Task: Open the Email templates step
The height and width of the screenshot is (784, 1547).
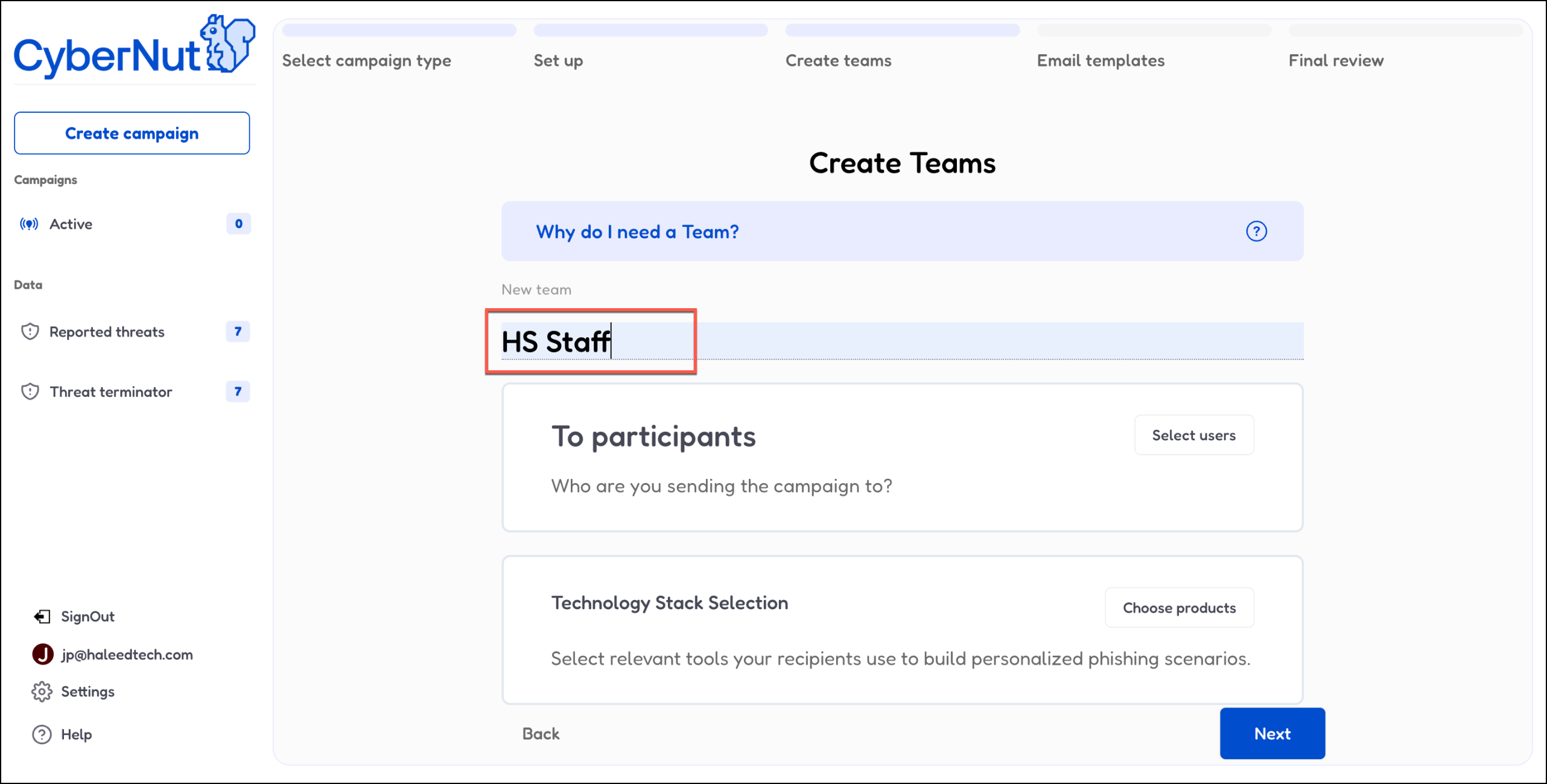Action: [1101, 60]
